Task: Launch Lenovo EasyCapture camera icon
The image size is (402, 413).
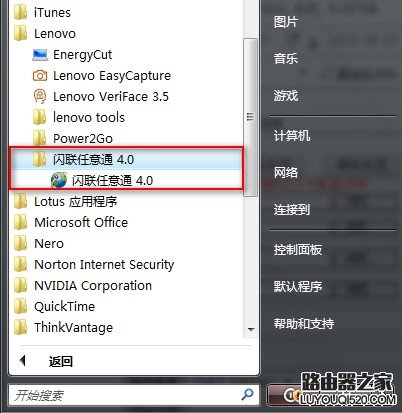Action: coord(40,76)
